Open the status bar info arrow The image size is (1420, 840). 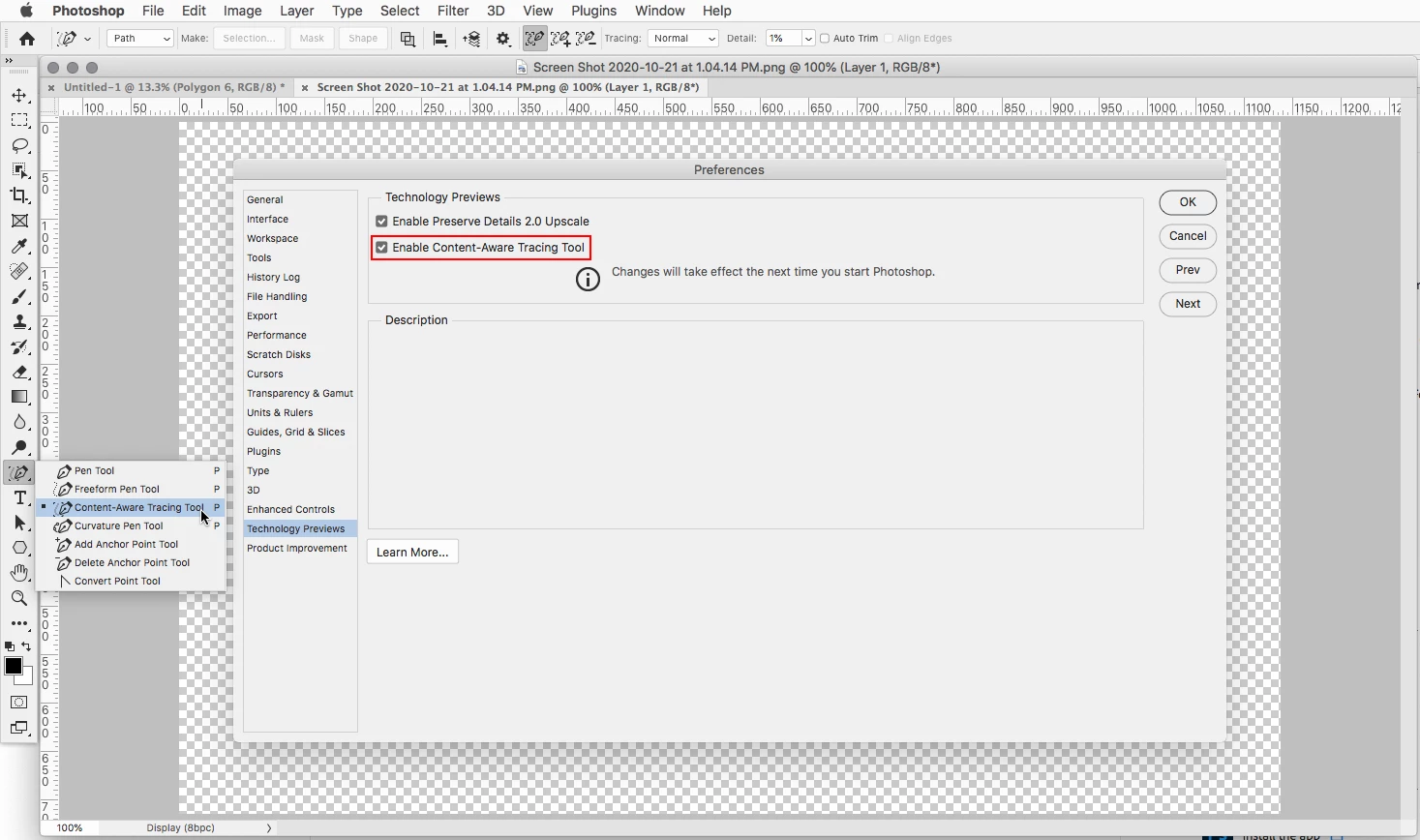[x=269, y=828]
